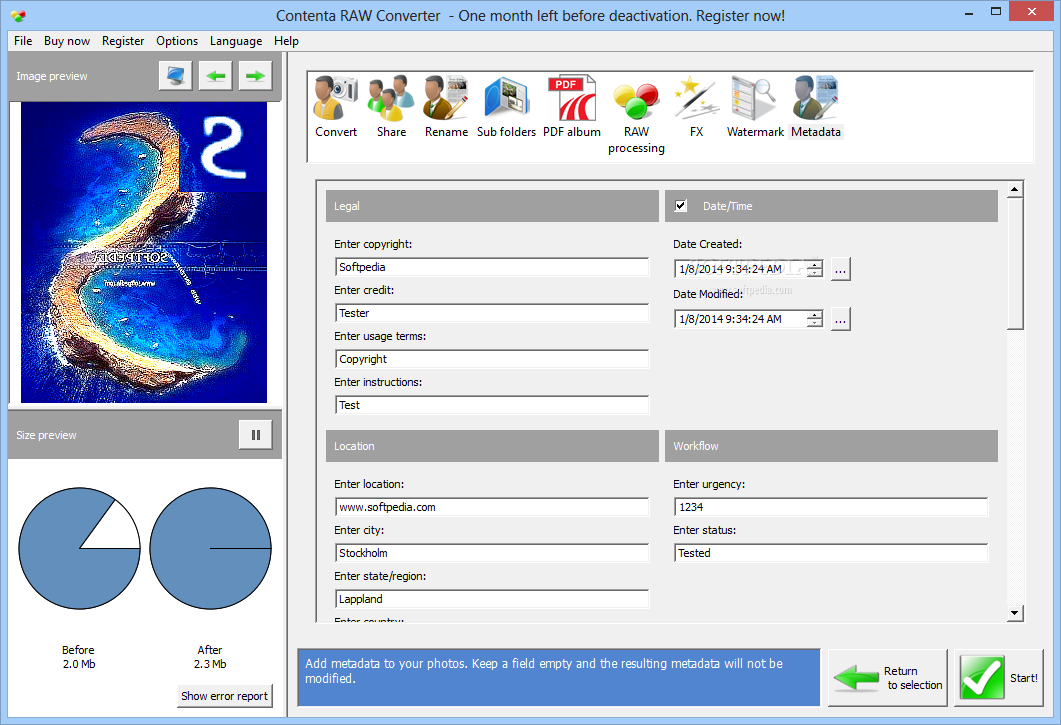Click the image preview thumbnail

point(144,252)
